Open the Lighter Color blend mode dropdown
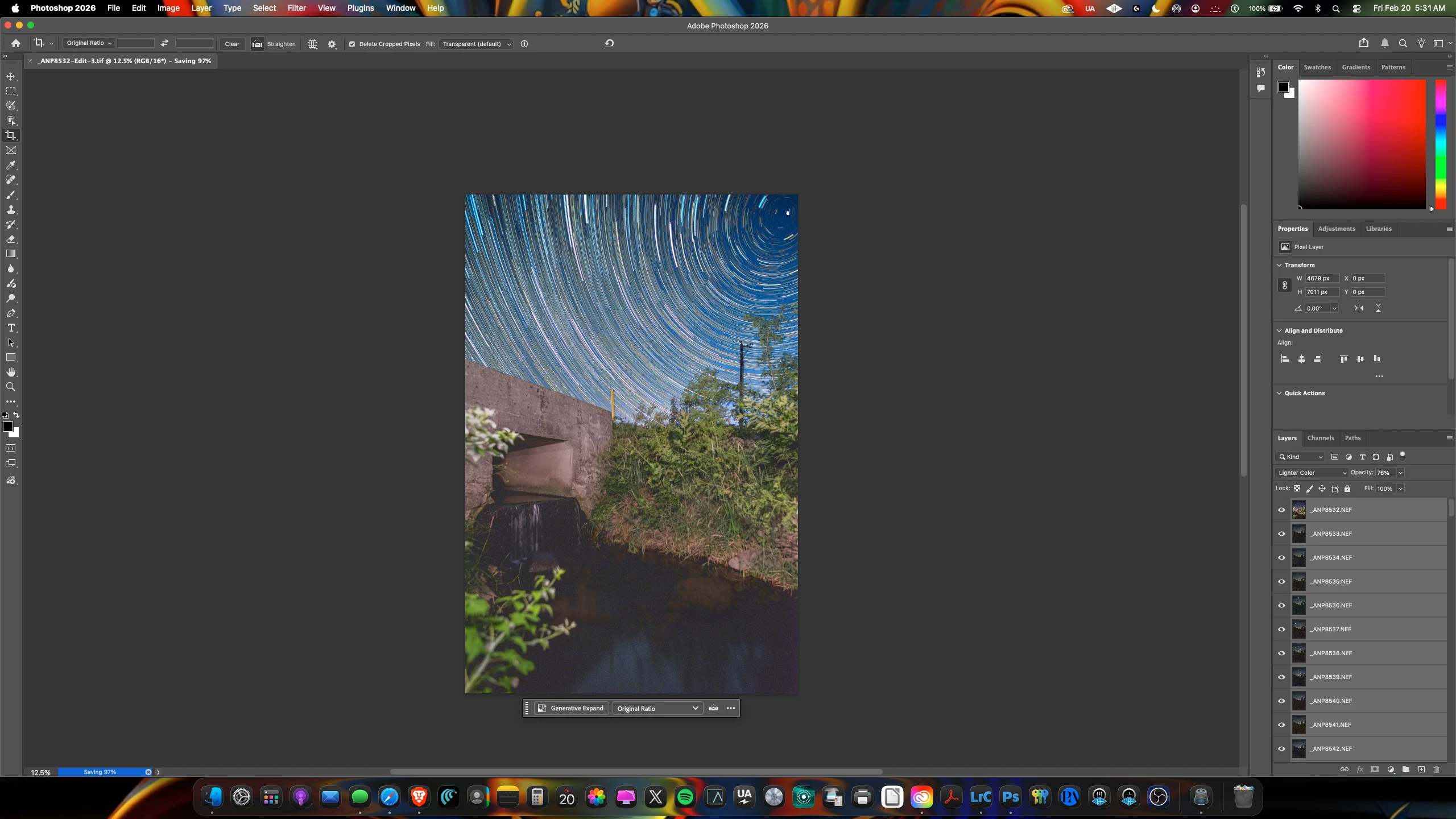This screenshot has width=1456, height=819. coord(1312,473)
